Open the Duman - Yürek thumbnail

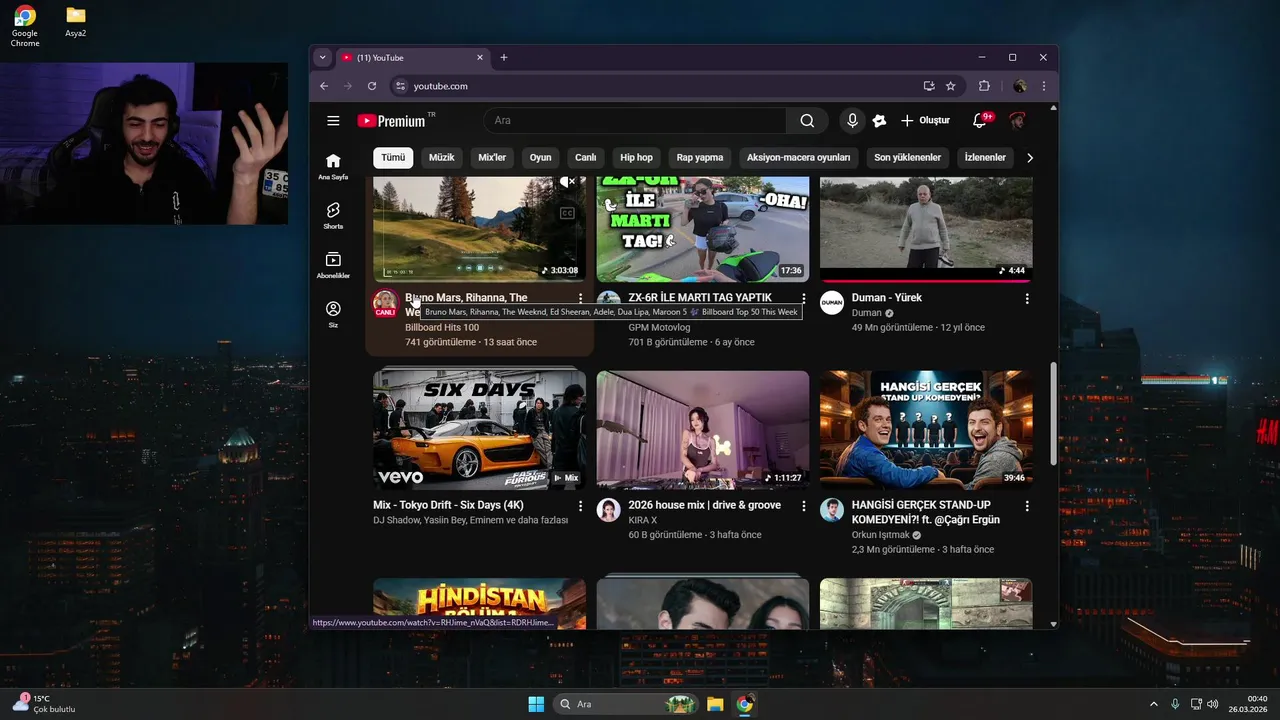tap(926, 229)
